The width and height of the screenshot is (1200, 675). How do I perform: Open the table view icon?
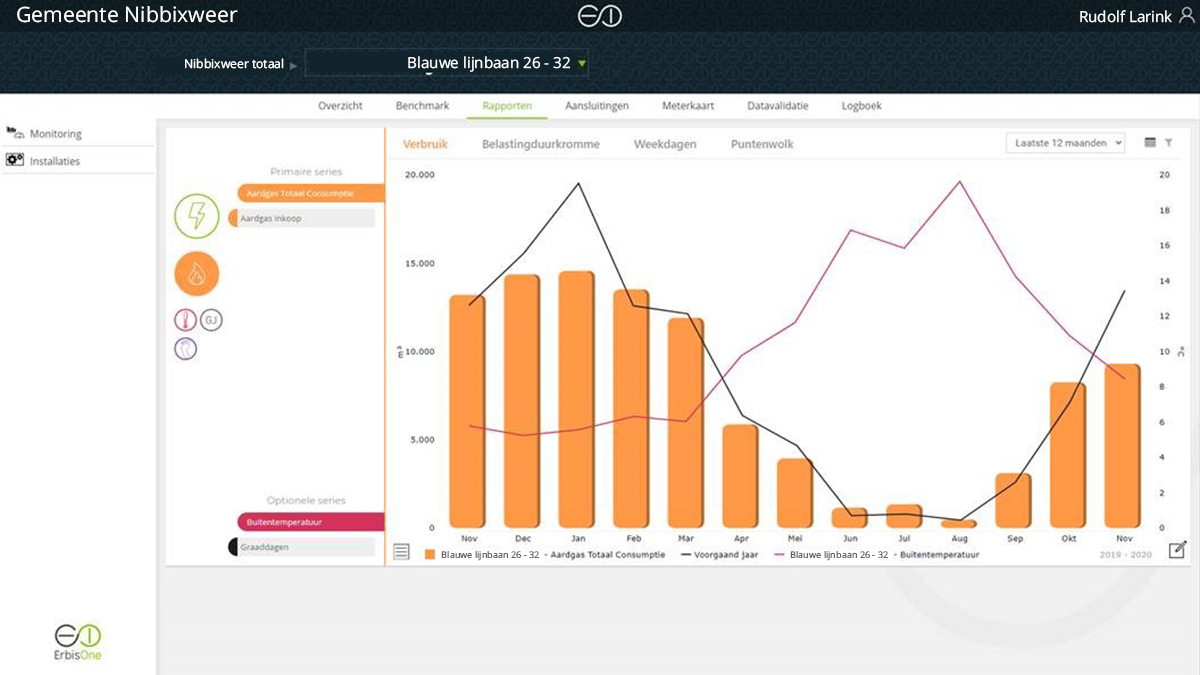pos(1150,143)
